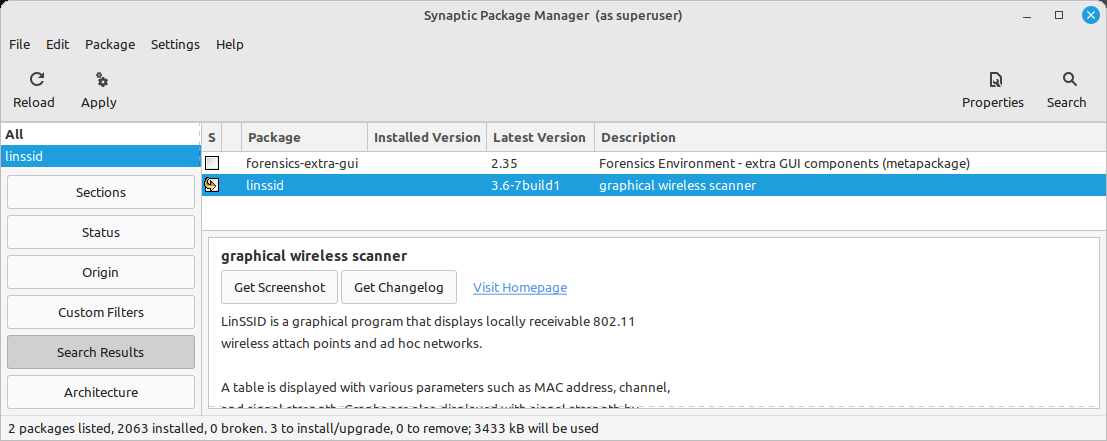1107x441 pixels.
Task: Open the Search magnifier tool
Action: tap(1068, 80)
